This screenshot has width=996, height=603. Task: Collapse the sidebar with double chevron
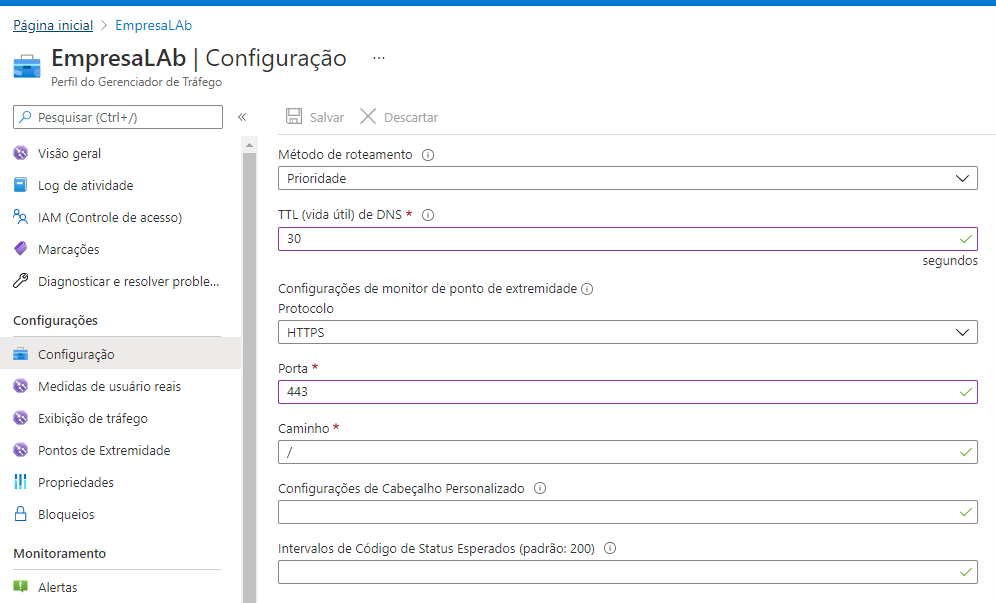coord(242,117)
